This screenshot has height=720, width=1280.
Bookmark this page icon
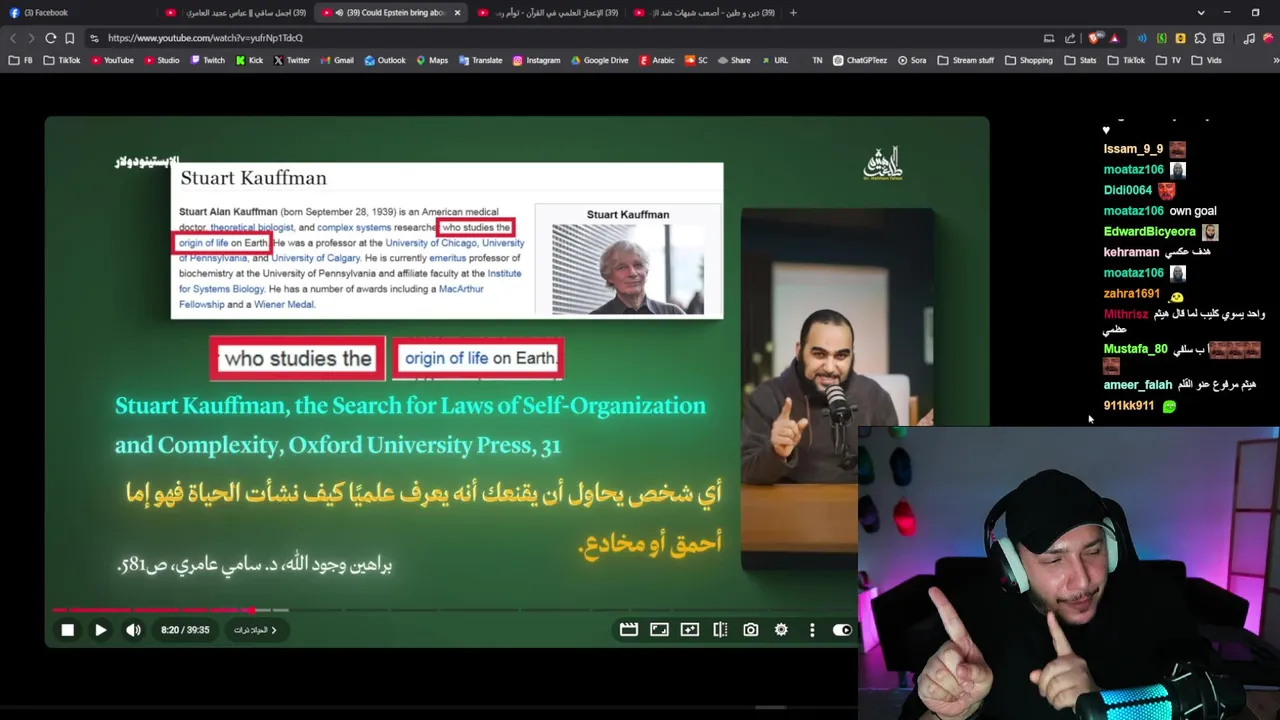(x=69, y=38)
